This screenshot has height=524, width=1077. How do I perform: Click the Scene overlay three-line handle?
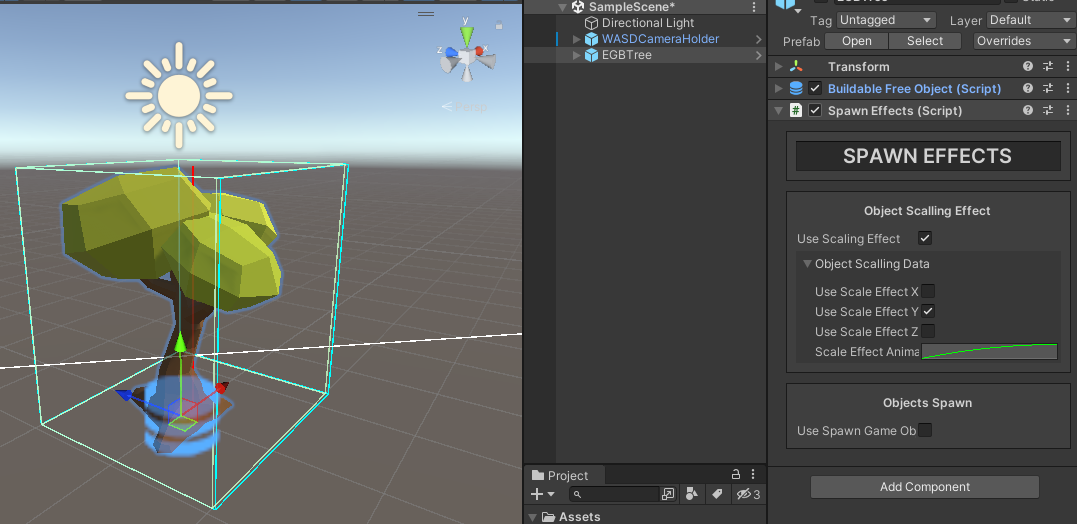[x=426, y=13]
